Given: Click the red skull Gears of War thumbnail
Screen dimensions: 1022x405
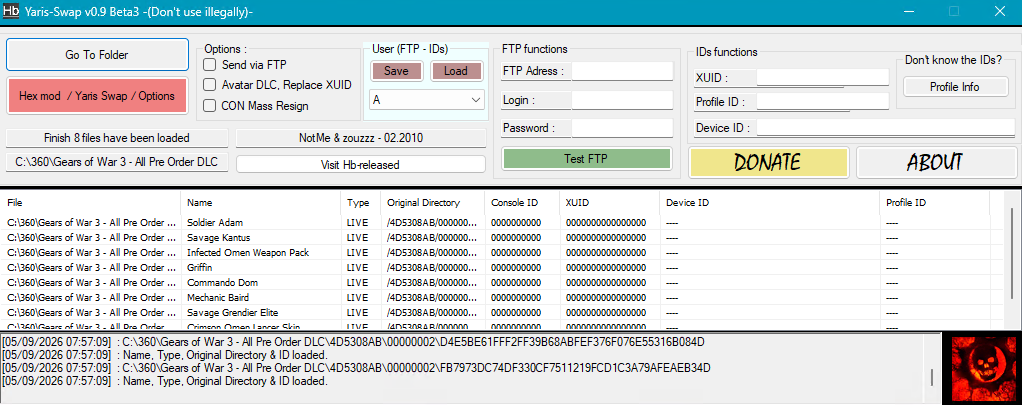Looking at the screenshot, I should pos(985,368).
